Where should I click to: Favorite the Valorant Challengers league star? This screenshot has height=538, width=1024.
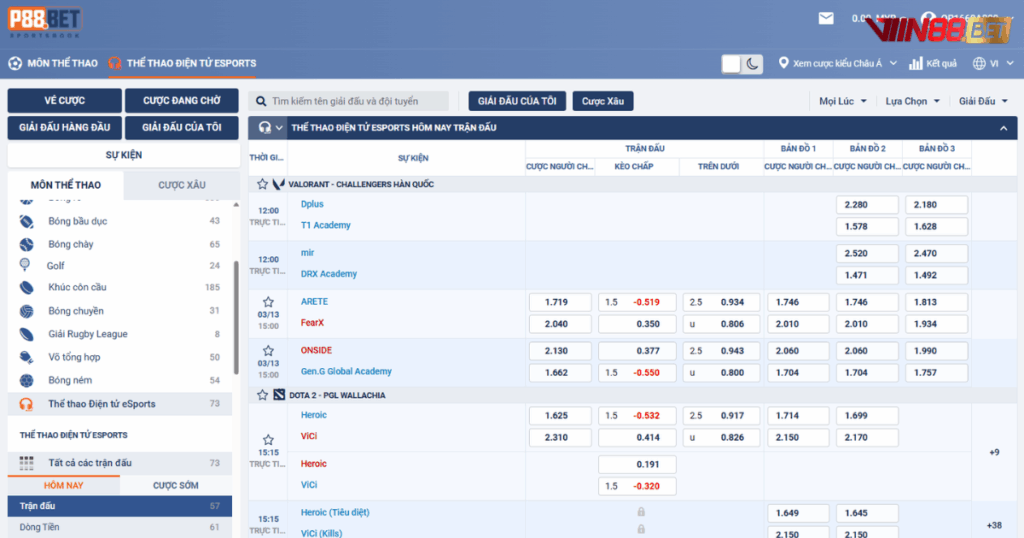(262, 184)
